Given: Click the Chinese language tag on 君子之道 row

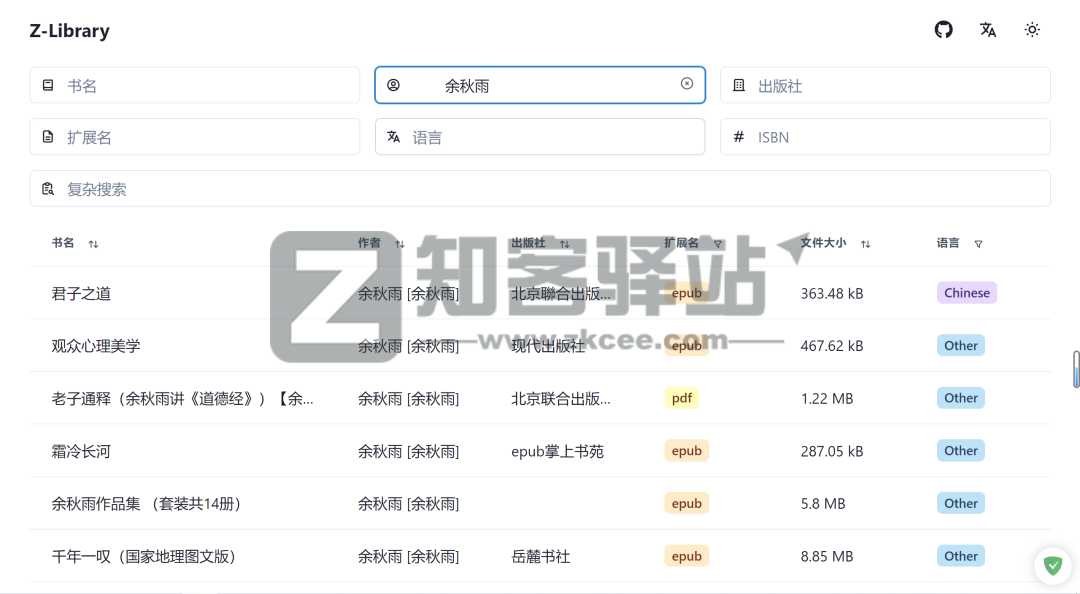Looking at the screenshot, I should tap(966, 292).
